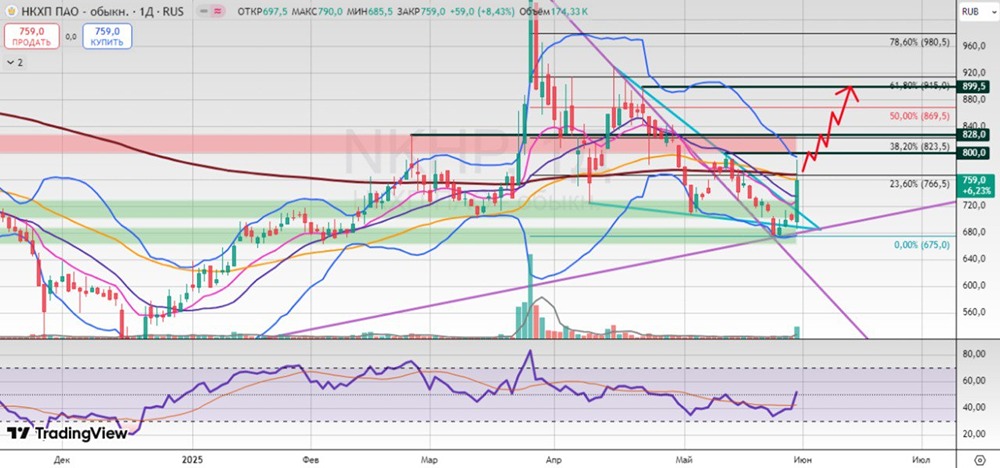
Task: Click the Июн label on the time axis
Action: click(x=803, y=459)
